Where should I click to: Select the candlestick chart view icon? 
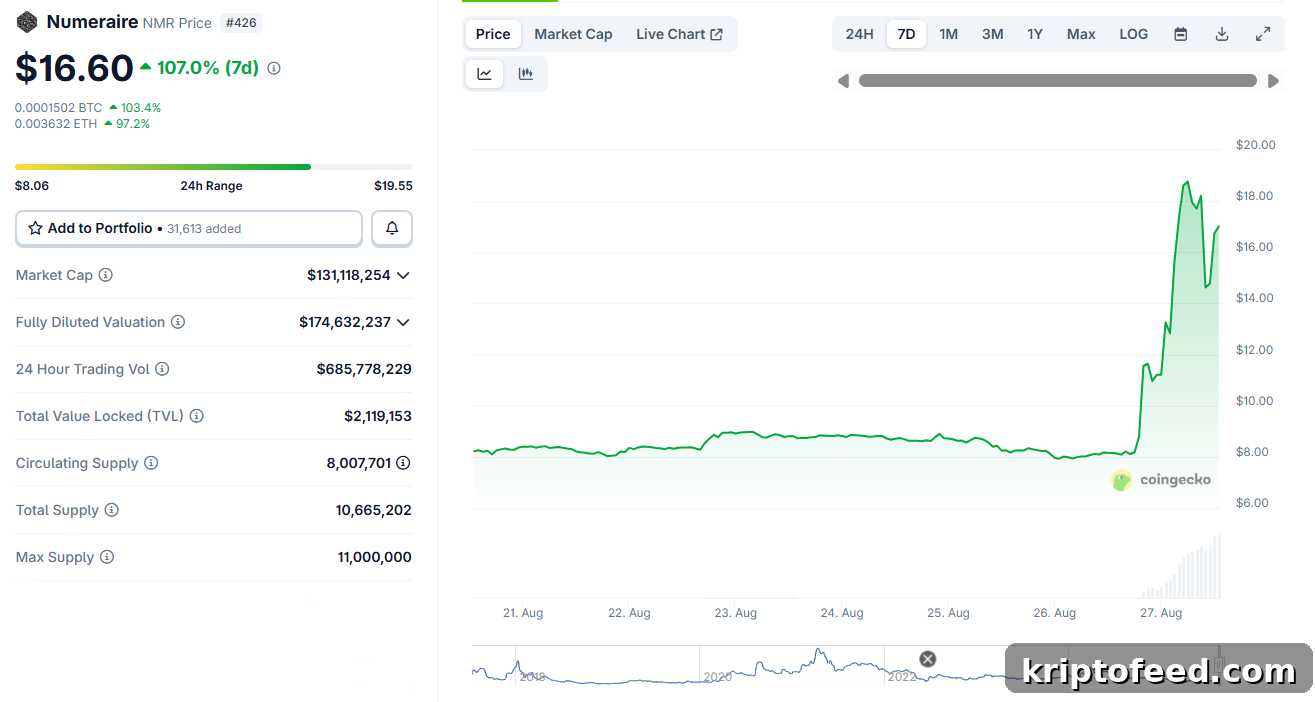[x=525, y=74]
